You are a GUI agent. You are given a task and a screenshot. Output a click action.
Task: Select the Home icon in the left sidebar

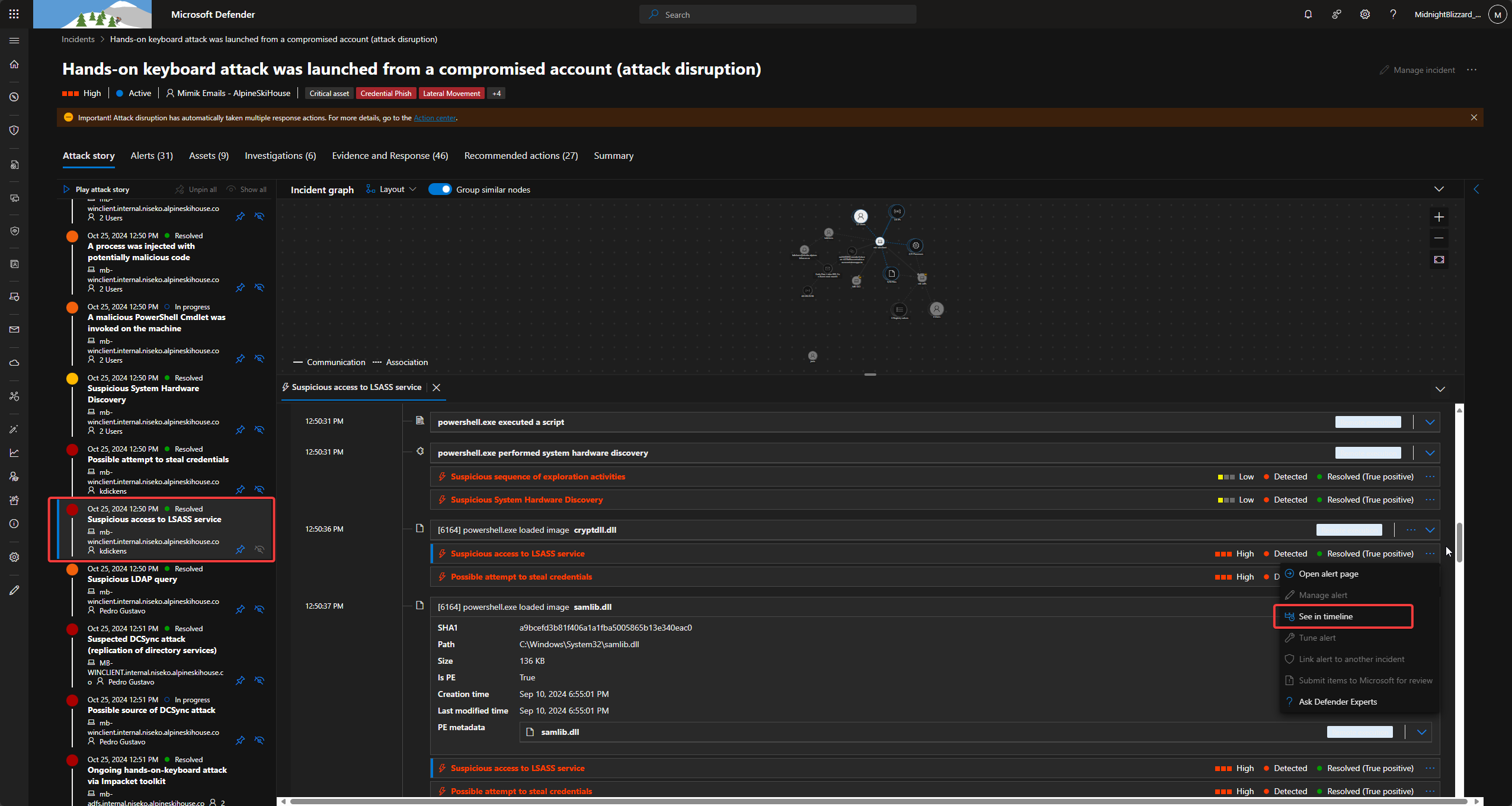[14, 64]
